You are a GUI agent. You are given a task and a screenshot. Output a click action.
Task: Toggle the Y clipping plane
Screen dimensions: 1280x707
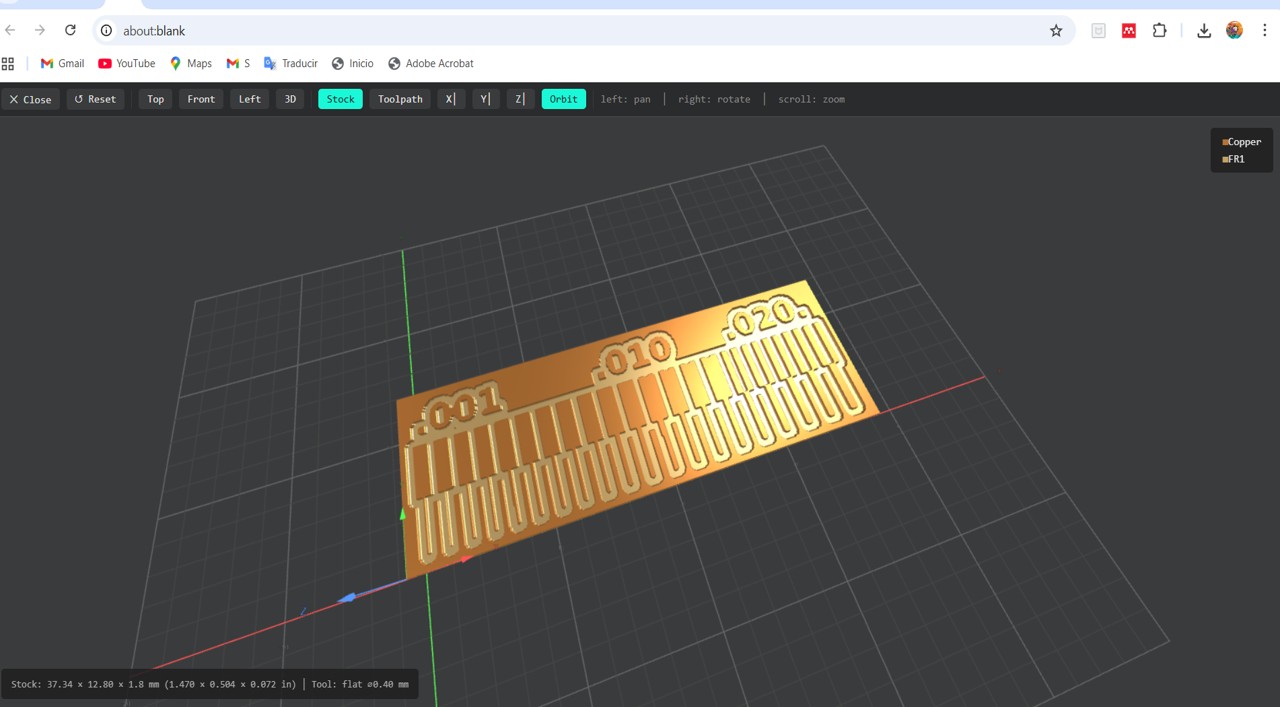point(485,99)
